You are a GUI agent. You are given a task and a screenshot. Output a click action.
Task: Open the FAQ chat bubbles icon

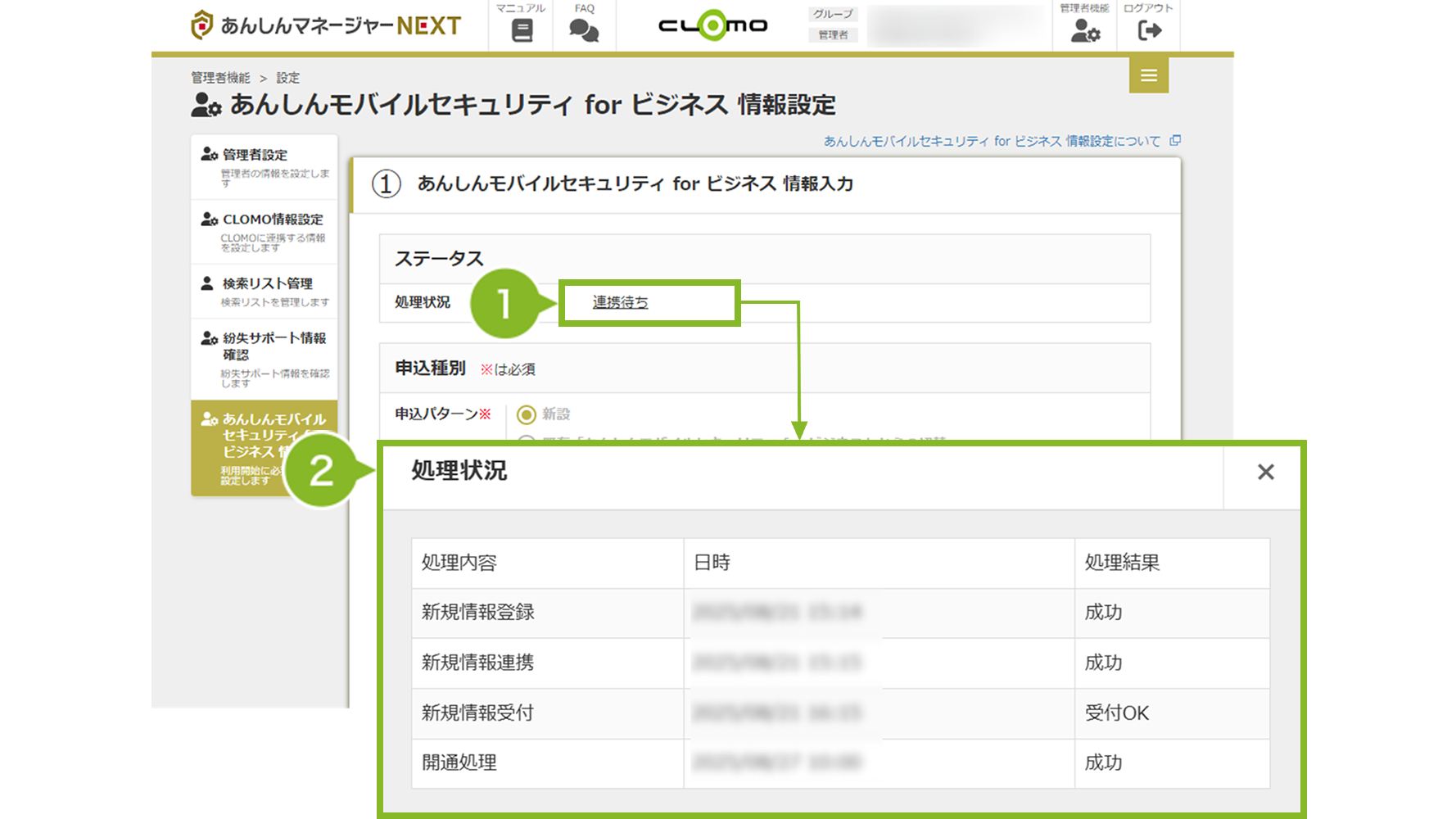(584, 30)
